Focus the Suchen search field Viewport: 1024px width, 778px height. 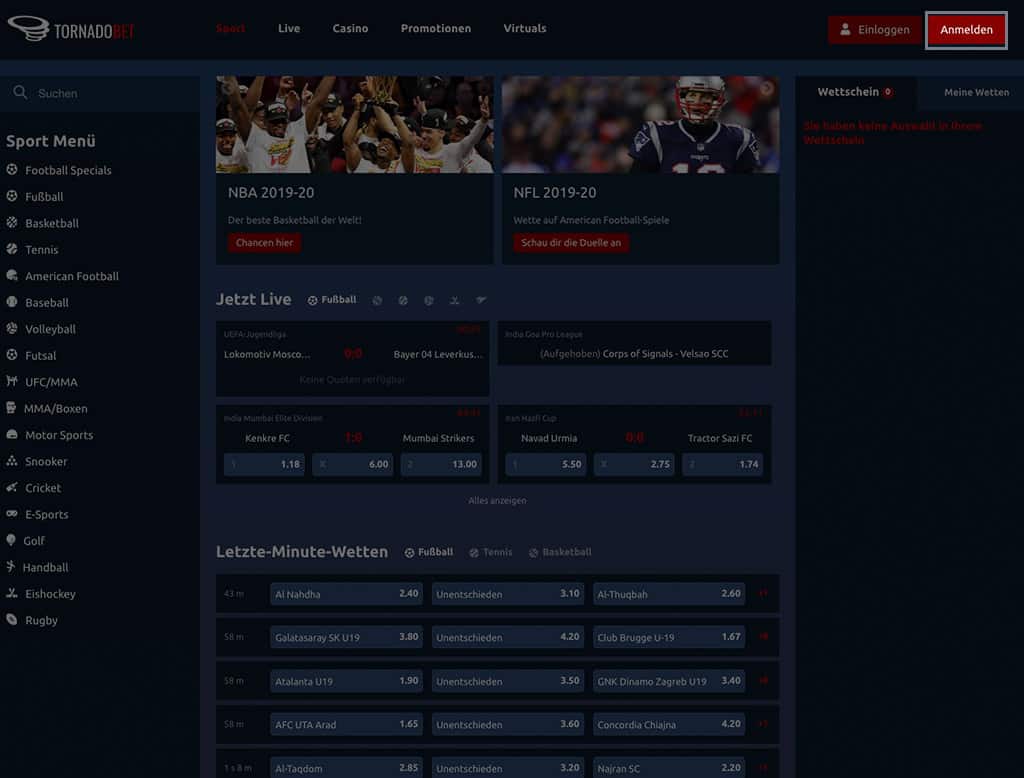click(x=100, y=93)
